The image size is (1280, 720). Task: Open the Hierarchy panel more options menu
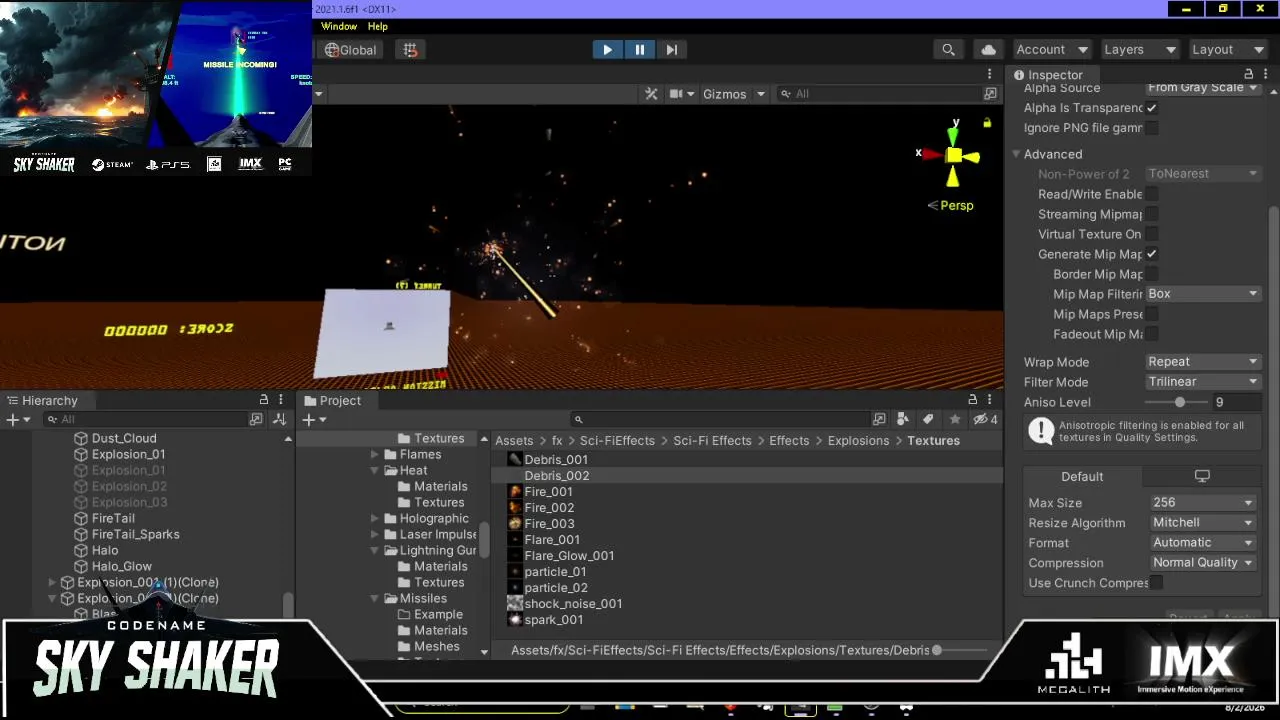coord(281,400)
